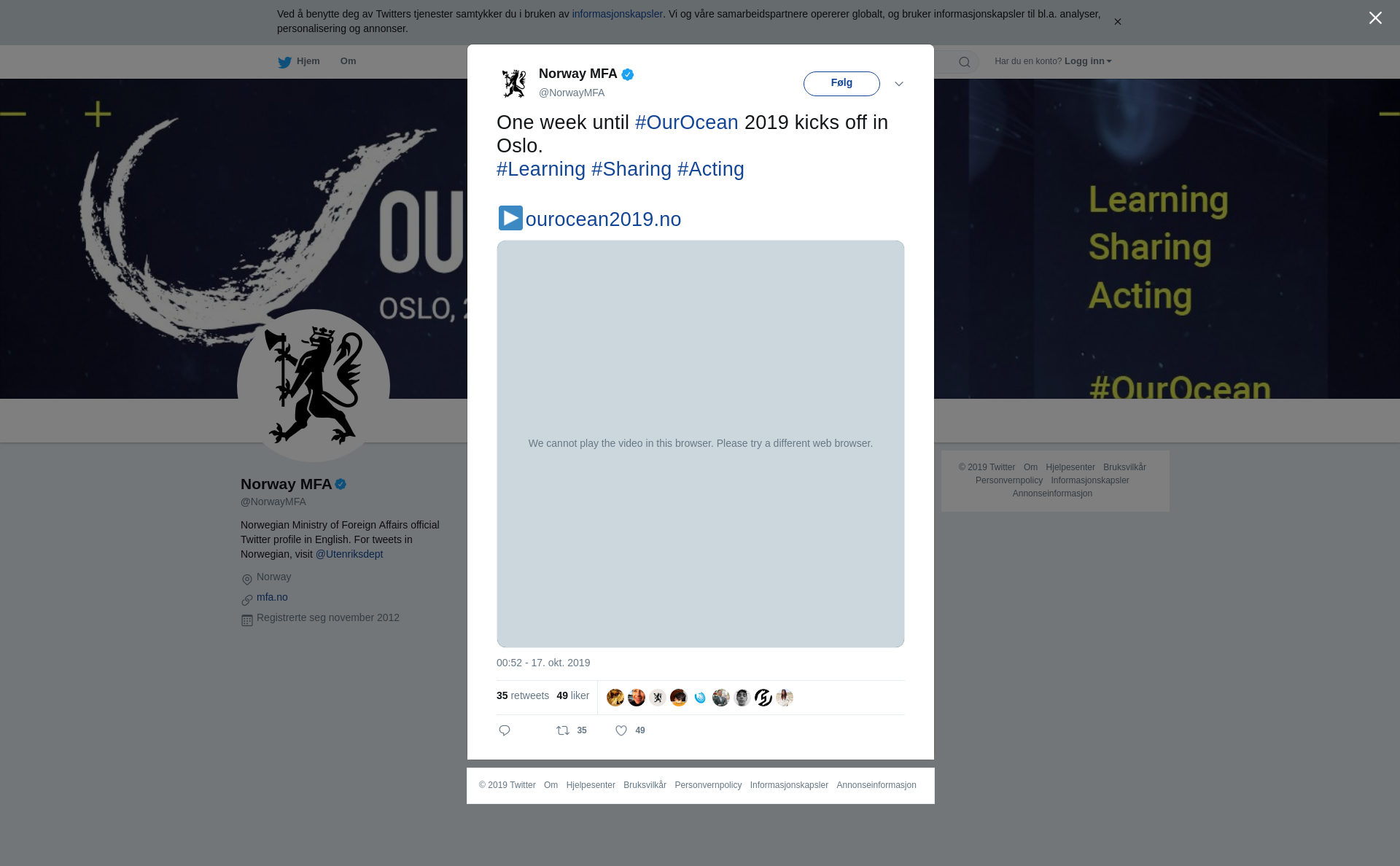
Task: Open ourocean2019.no link
Action: tap(603, 219)
